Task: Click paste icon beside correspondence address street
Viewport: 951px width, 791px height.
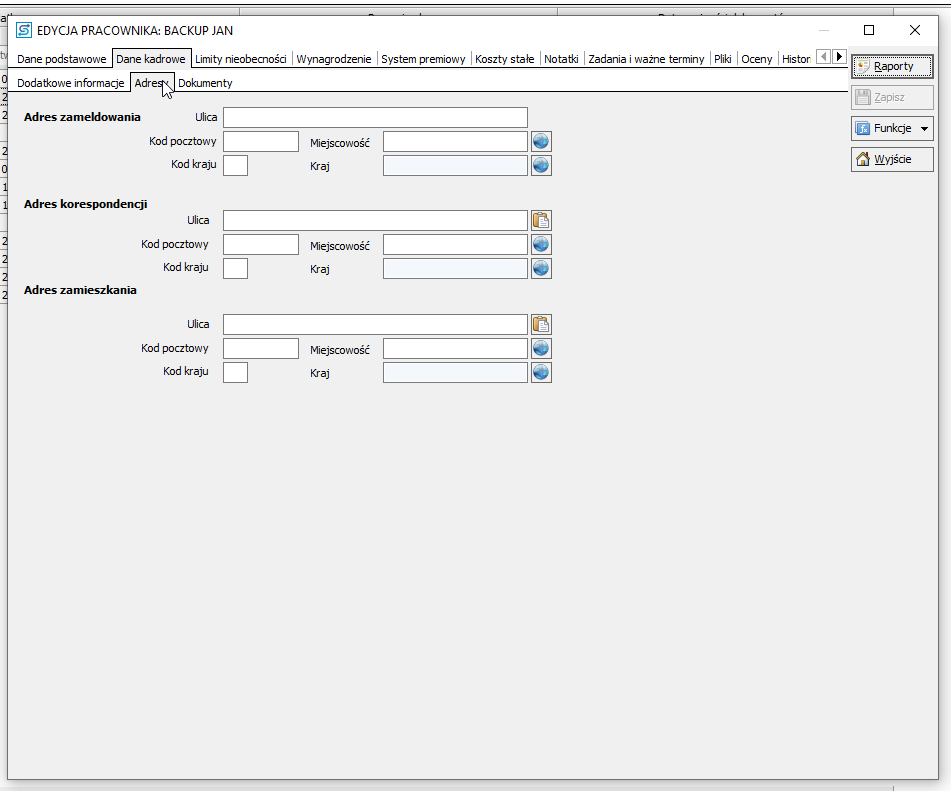Action: pyautogui.click(x=541, y=221)
